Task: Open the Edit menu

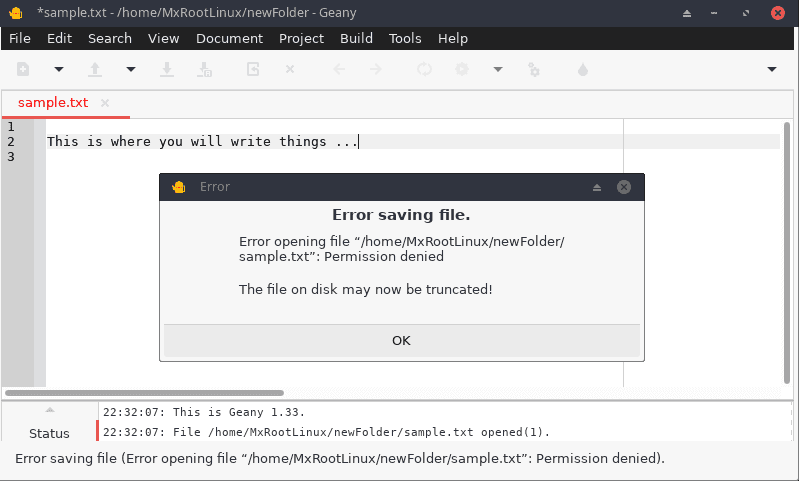Action: 60,38
